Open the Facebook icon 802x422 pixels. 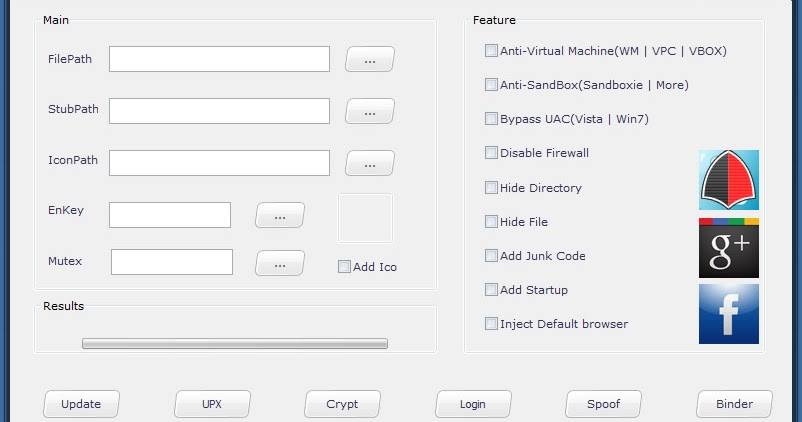click(729, 314)
